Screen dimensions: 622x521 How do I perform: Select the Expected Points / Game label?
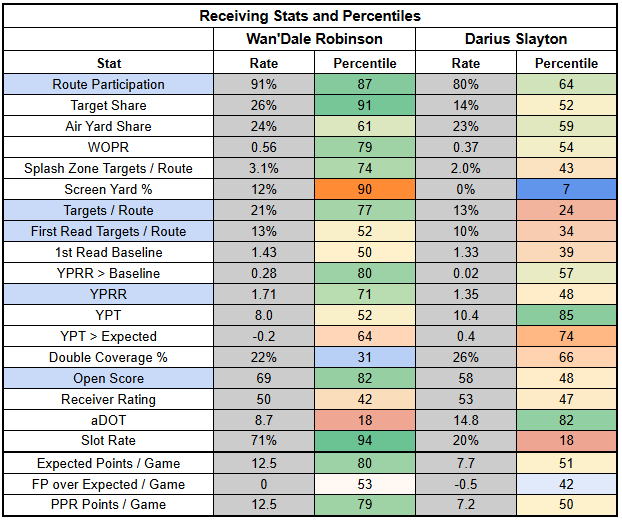tap(109, 463)
